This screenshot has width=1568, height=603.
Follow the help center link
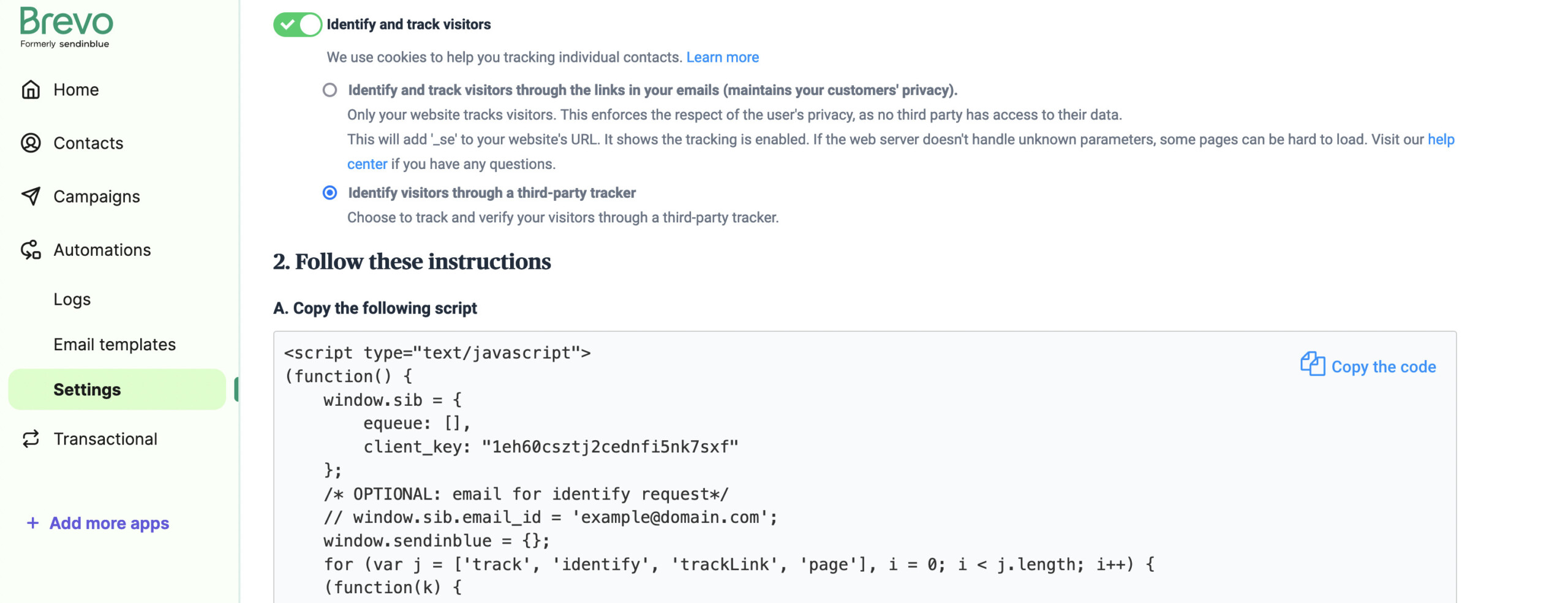[1440, 140]
